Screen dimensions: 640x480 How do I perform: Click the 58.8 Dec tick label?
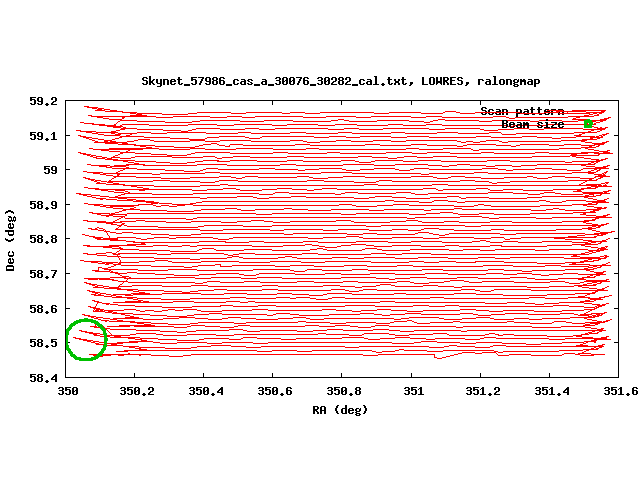pyautogui.click(x=43, y=239)
